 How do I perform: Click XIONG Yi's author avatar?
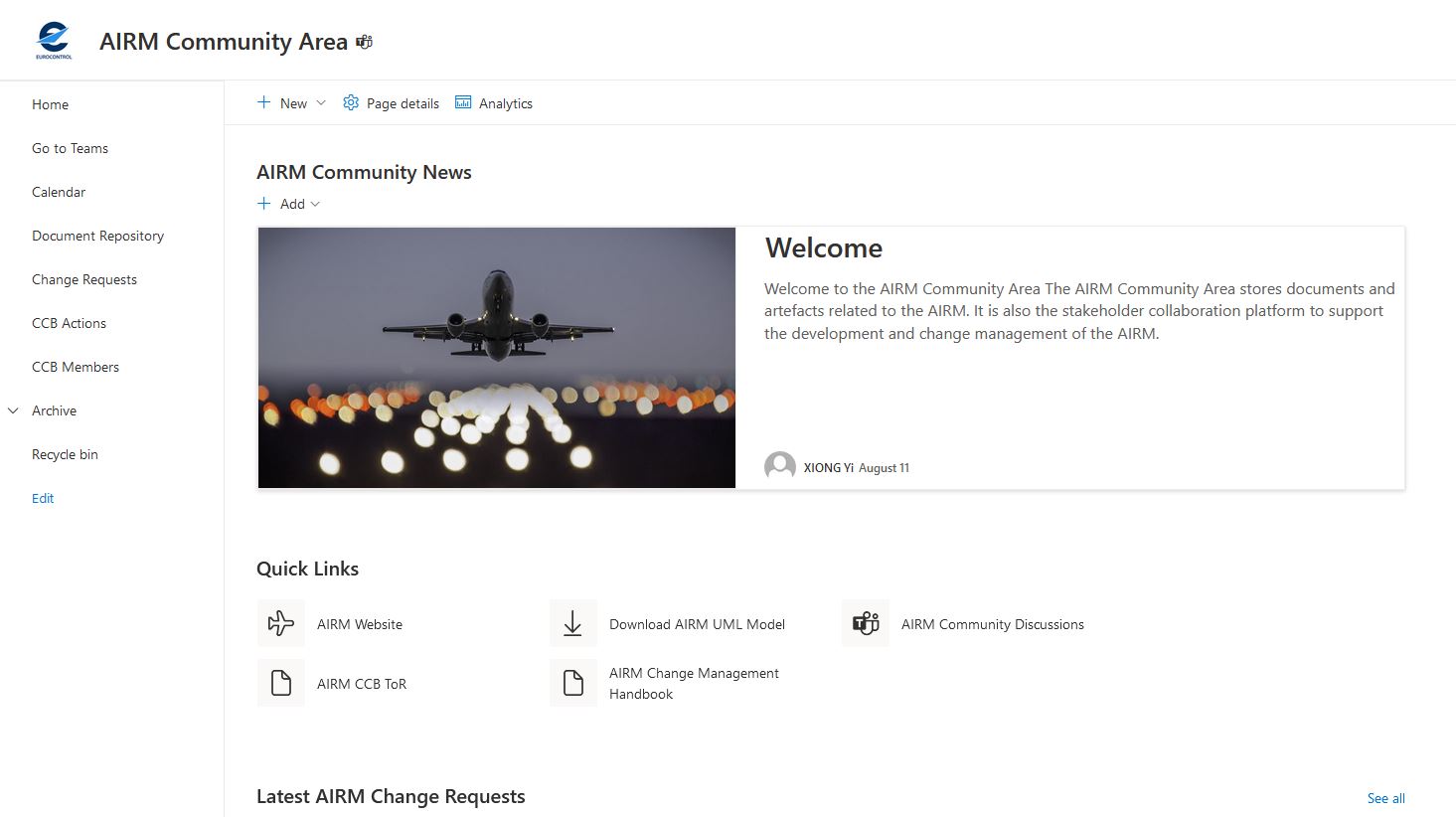[x=780, y=467]
